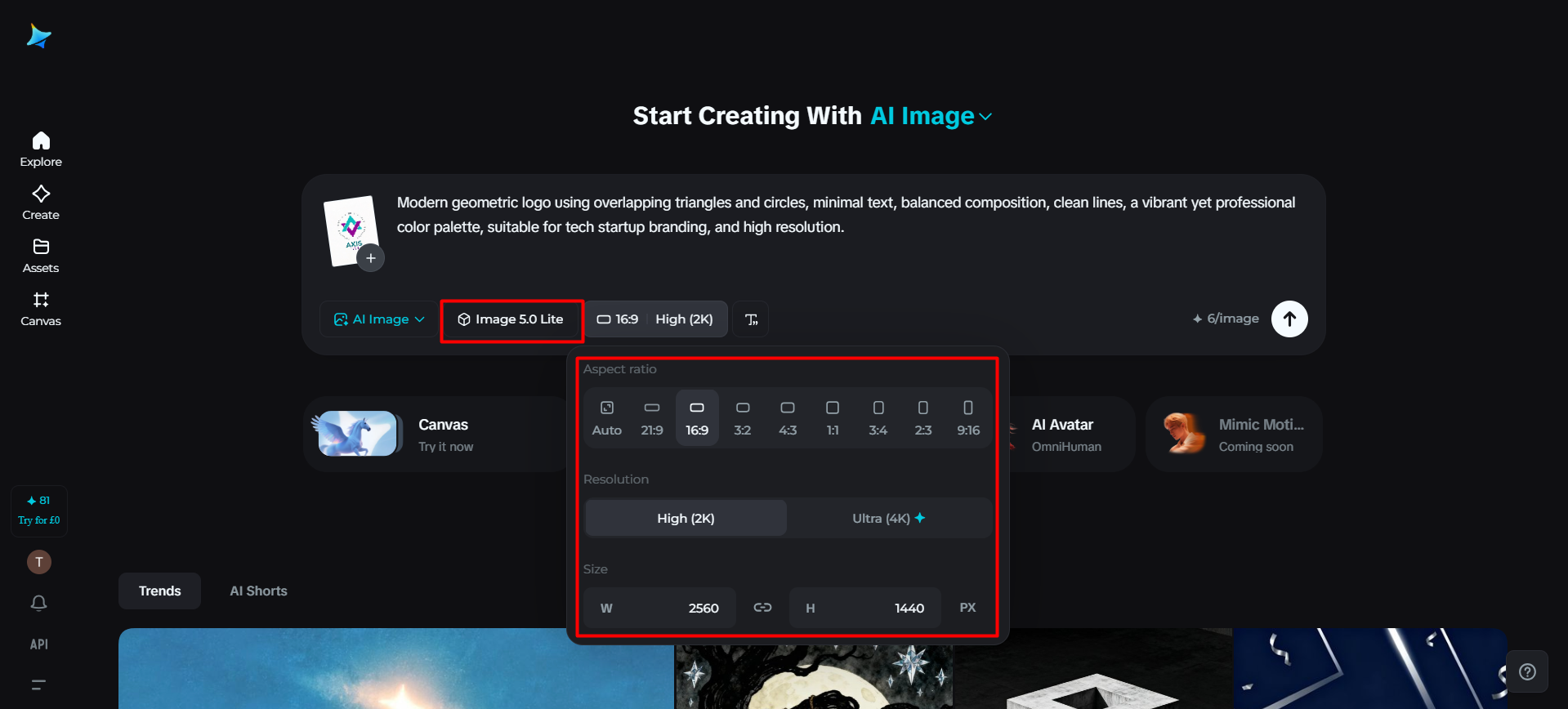
Task: Go to Explore in the sidebar
Action: click(41, 149)
